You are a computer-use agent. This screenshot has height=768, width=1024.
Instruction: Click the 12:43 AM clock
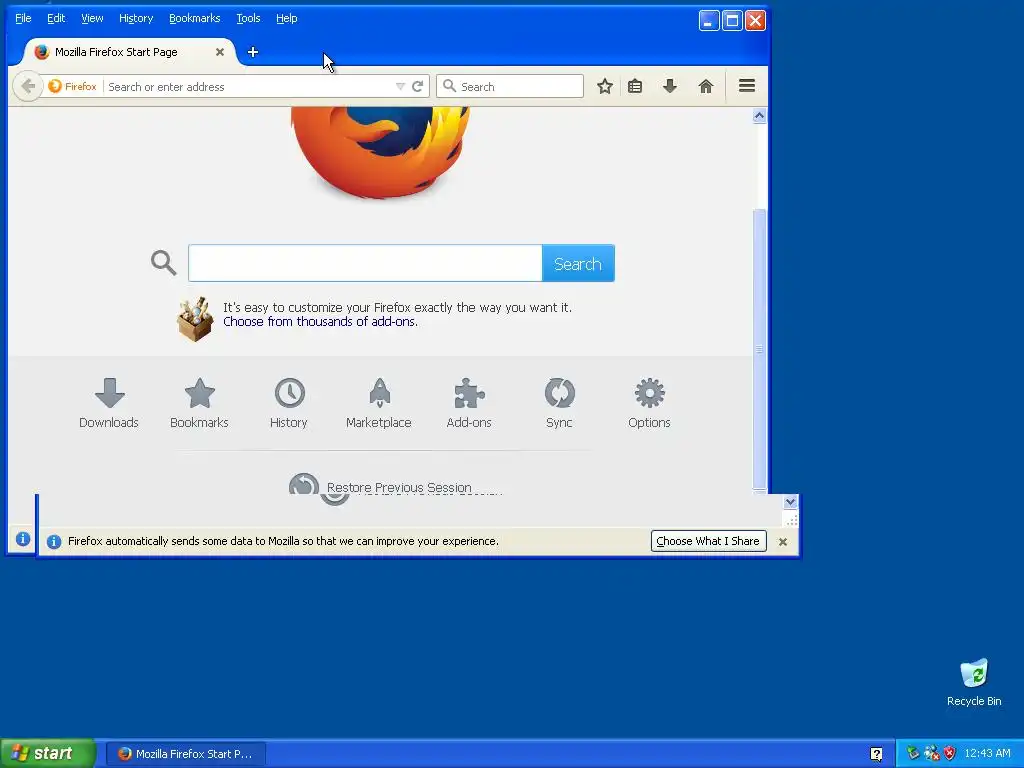[x=987, y=754]
